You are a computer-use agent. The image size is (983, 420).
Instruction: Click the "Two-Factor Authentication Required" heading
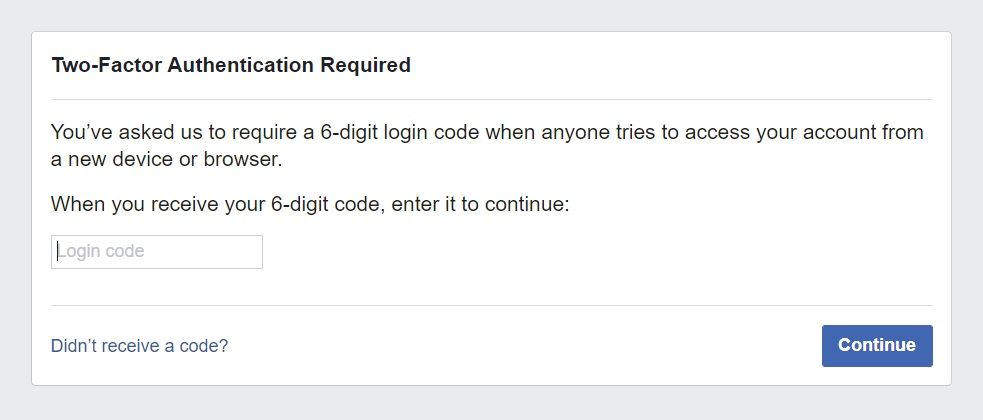click(231, 66)
